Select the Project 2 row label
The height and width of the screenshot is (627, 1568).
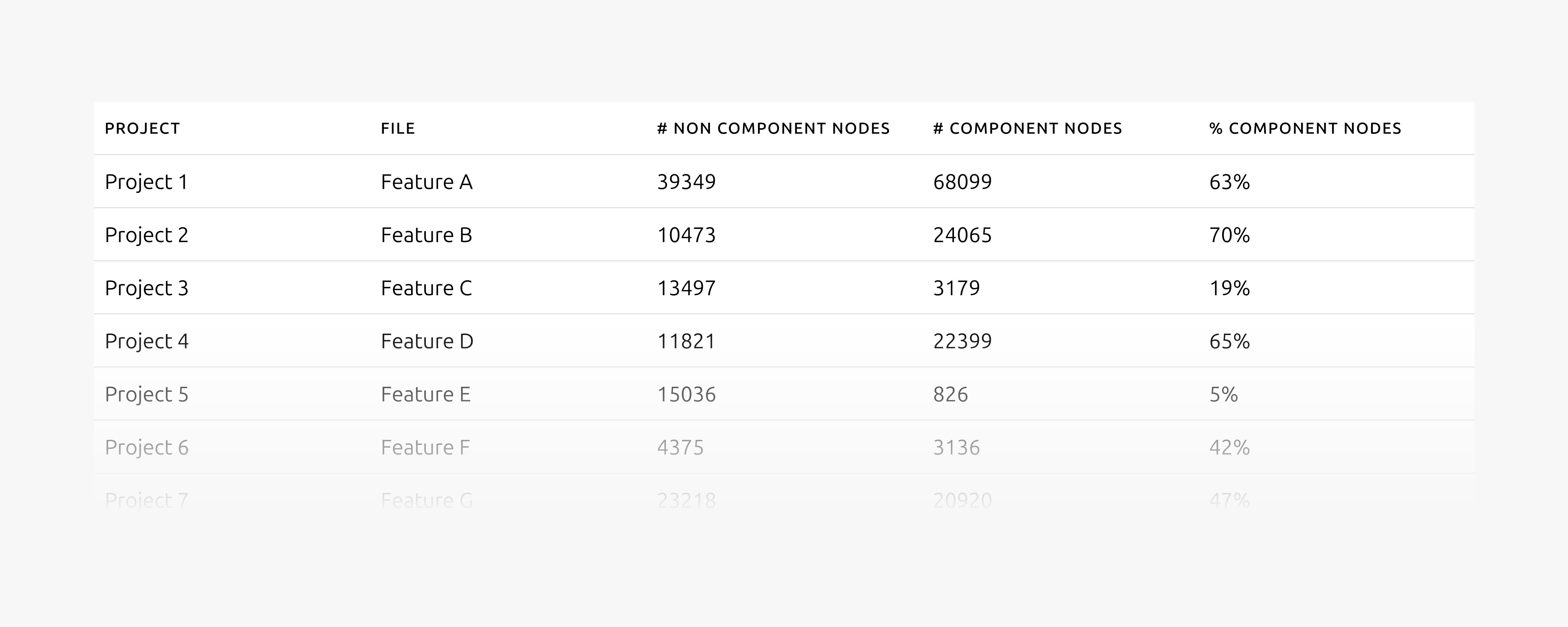pos(147,235)
